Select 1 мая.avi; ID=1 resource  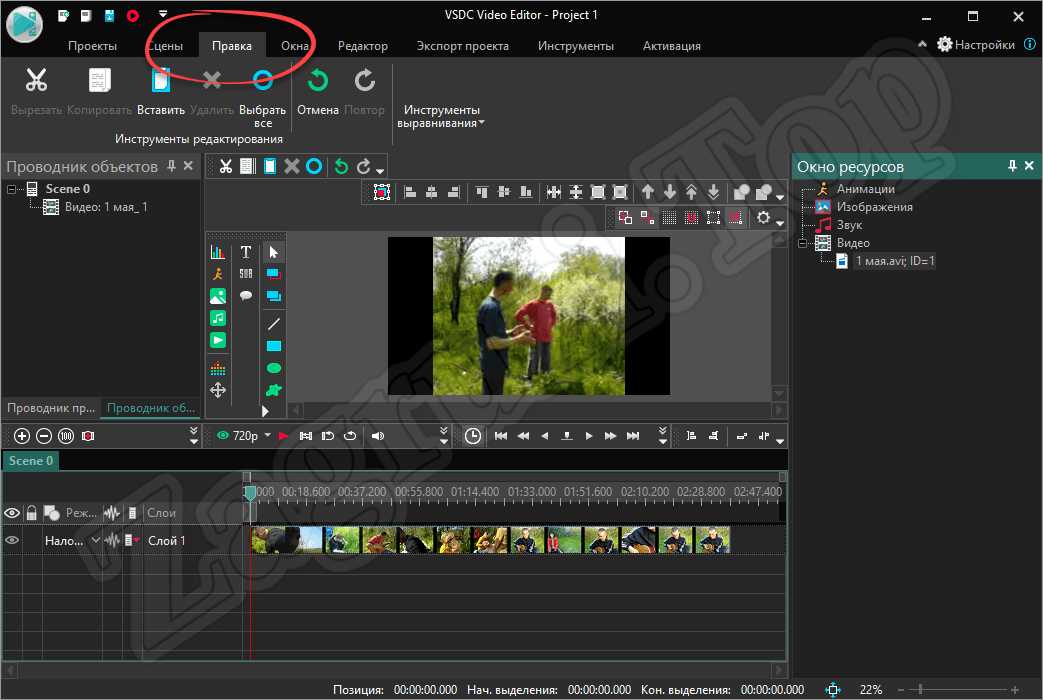point(895,261)
